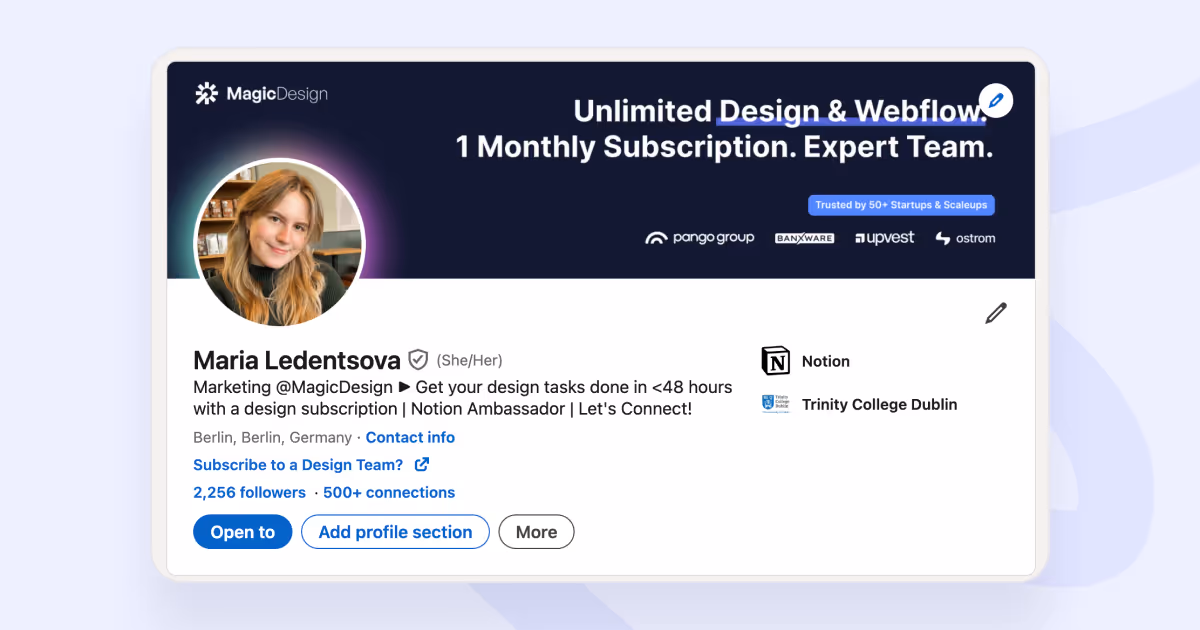Click the ostrom logo in the banner
The width and height of the screenshot is (1200, 630).
point(965,238)
